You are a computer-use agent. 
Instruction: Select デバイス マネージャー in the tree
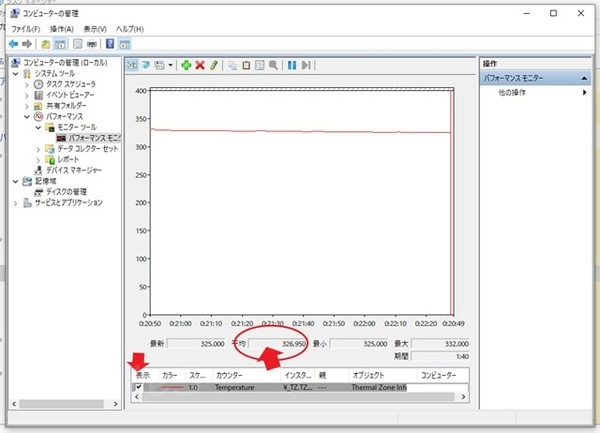point(74,170)
